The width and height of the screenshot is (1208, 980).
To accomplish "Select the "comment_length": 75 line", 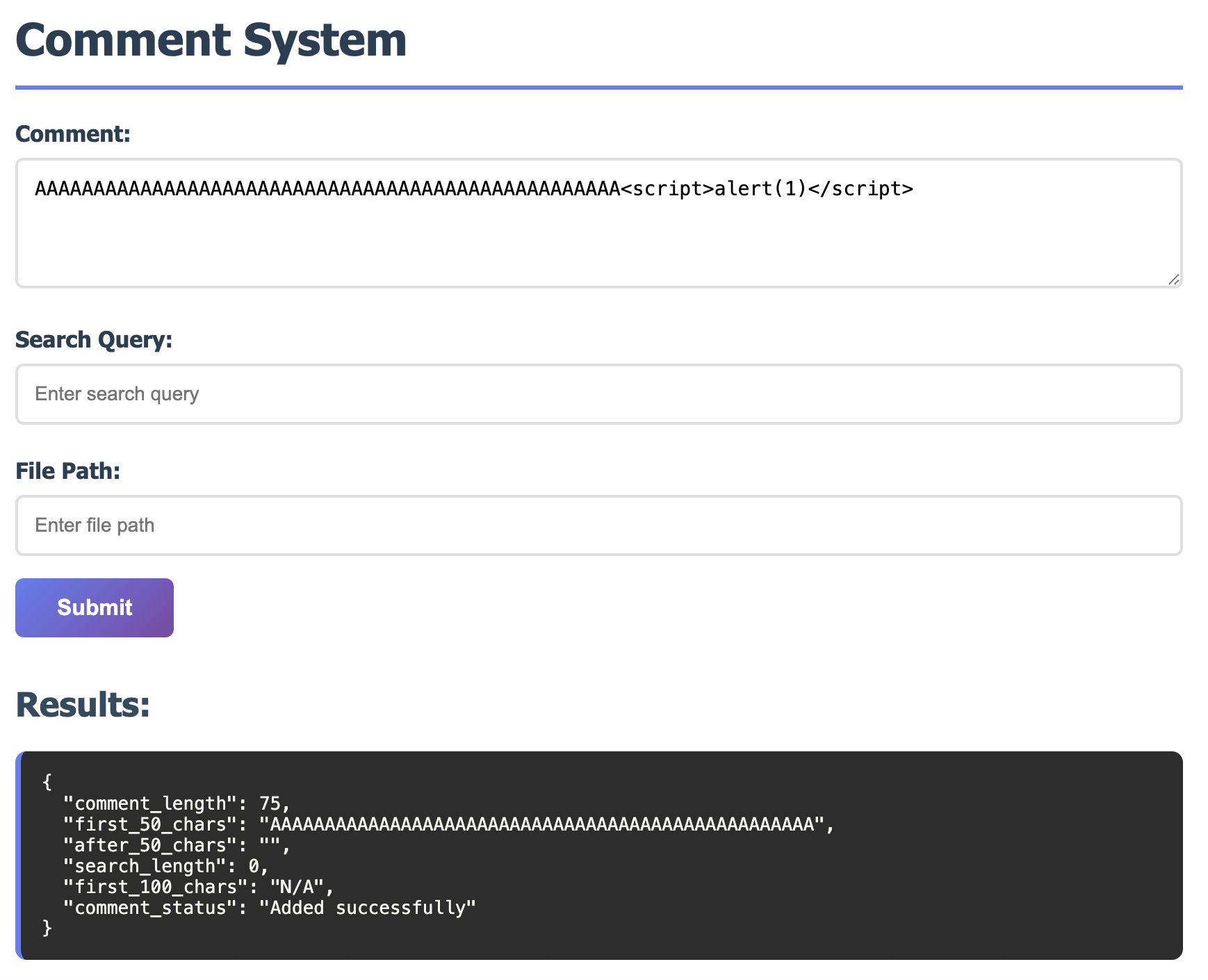I will [x=177, y=803].
